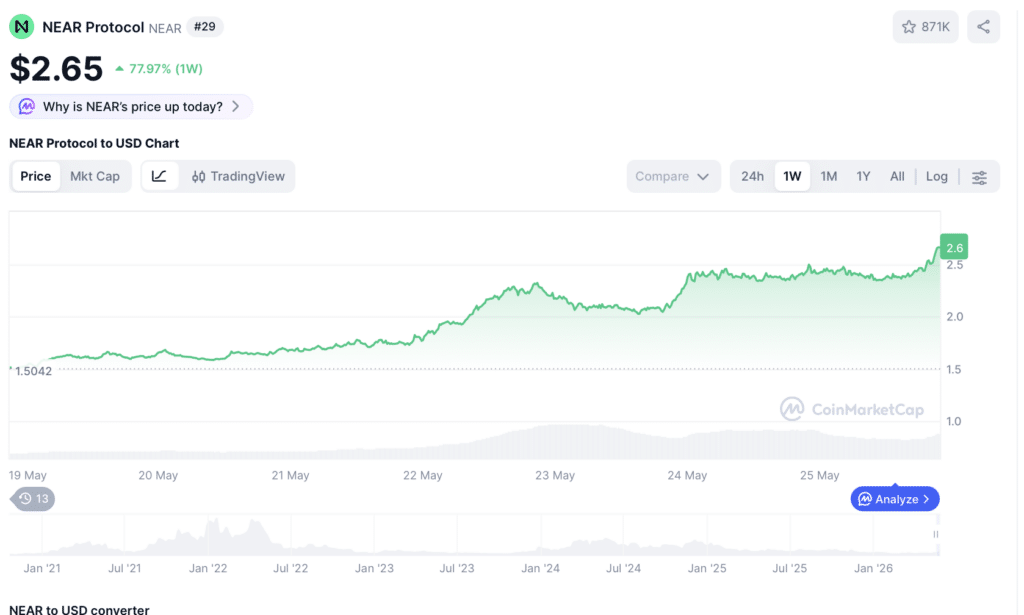Screen dimensions: 1024x615
Task: Open the share icon button
Action: click(x=984, y=27)
